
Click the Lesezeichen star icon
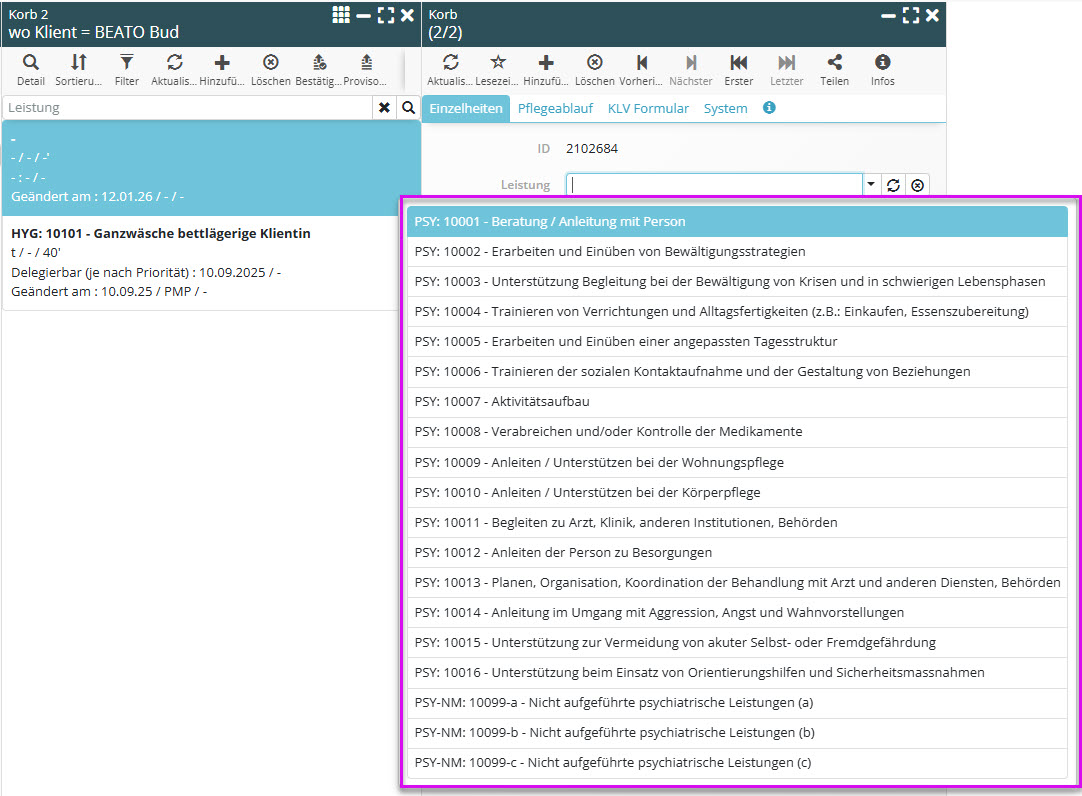tap(498, 63)
